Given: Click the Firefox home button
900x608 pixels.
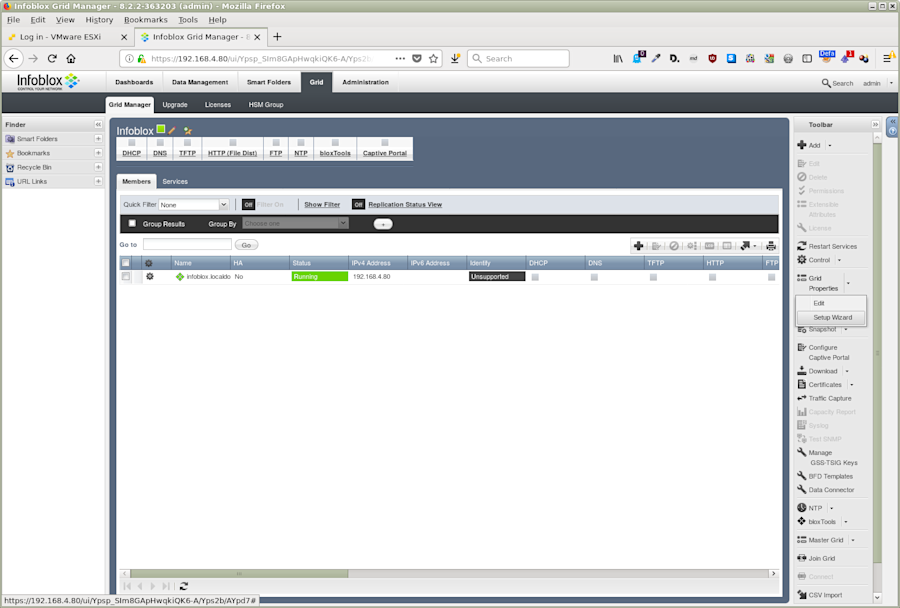Looking at the screenshot, I should 71,59.
